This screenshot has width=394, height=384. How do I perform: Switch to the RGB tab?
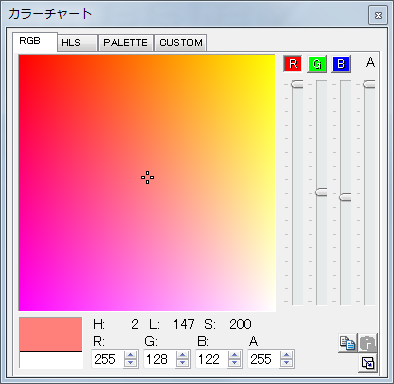click(x=35, y=42)
